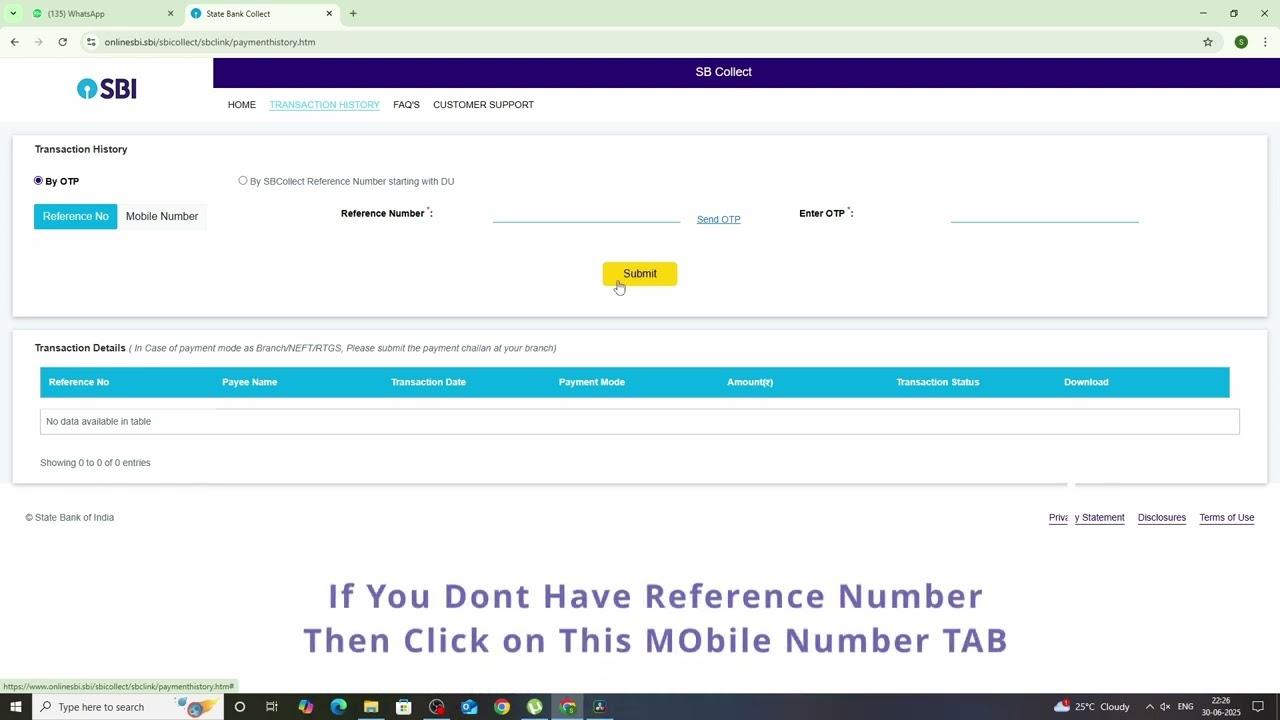1280x720 pixels.
Task: Open uTorrent from the taskbar
Action: coord(535,707)
